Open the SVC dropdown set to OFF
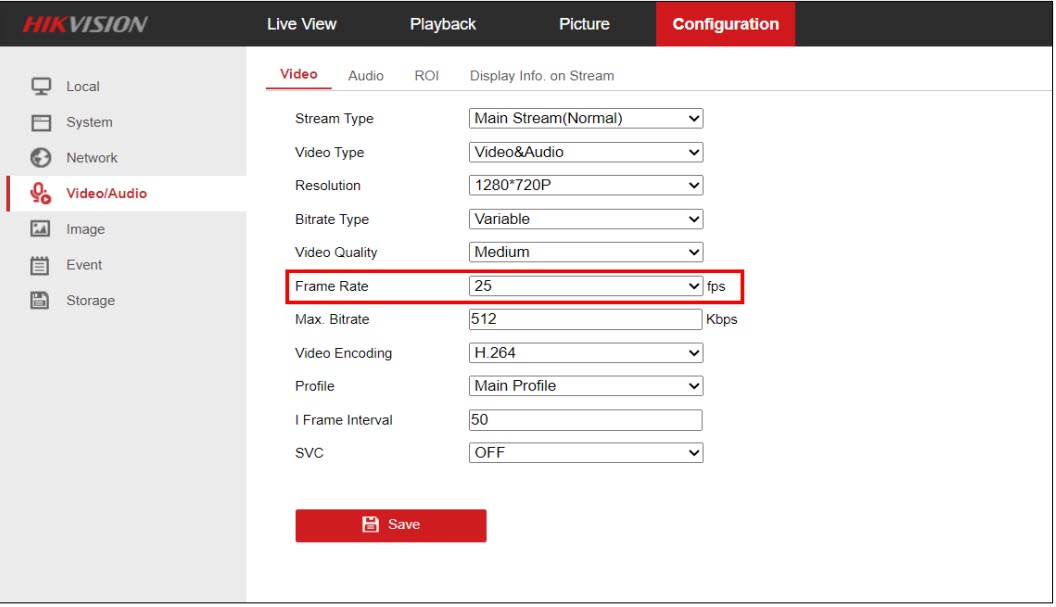Image resolution: width=1056 pixels, height=607 pixels. 585,453
